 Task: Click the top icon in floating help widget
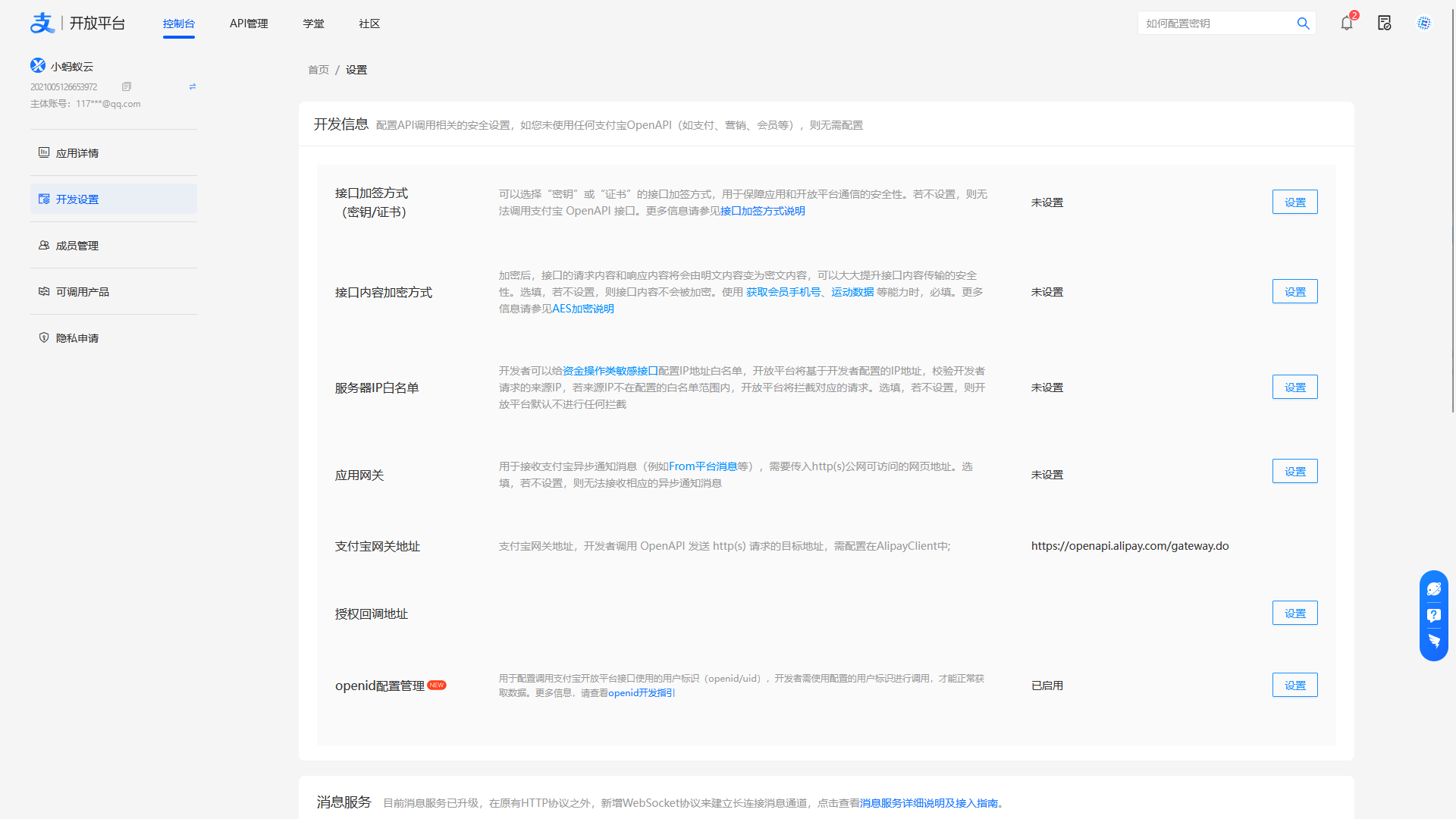pyautogui.click(x=1433, y=588)
